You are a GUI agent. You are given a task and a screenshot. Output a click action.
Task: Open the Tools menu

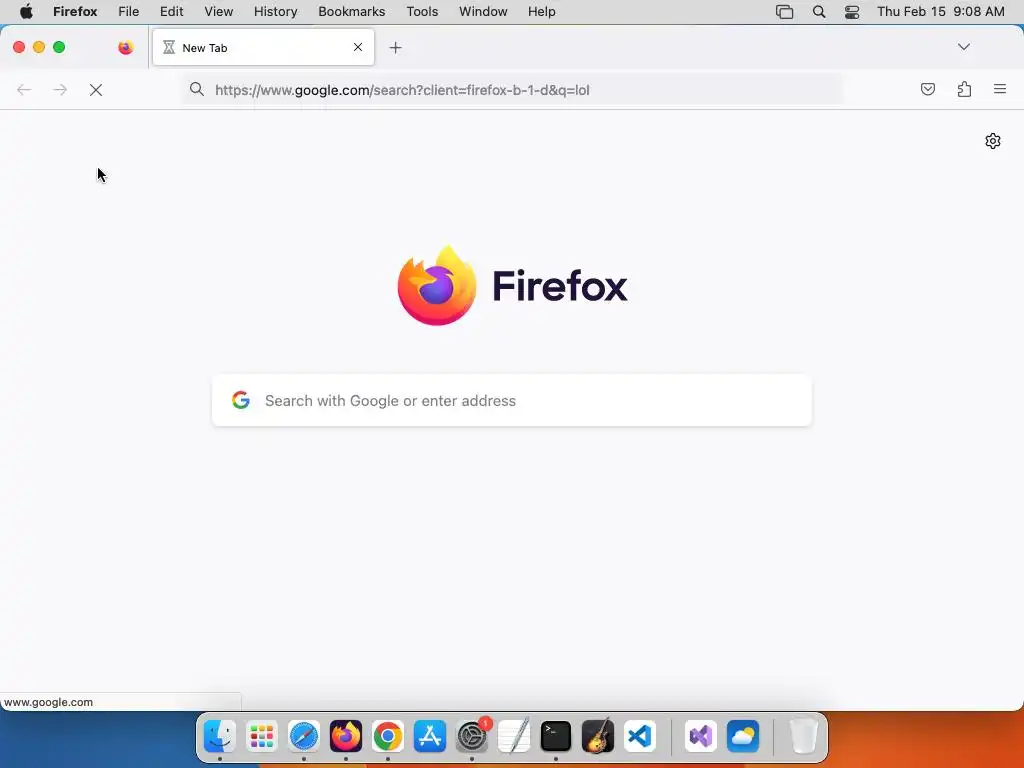[423, 12]
